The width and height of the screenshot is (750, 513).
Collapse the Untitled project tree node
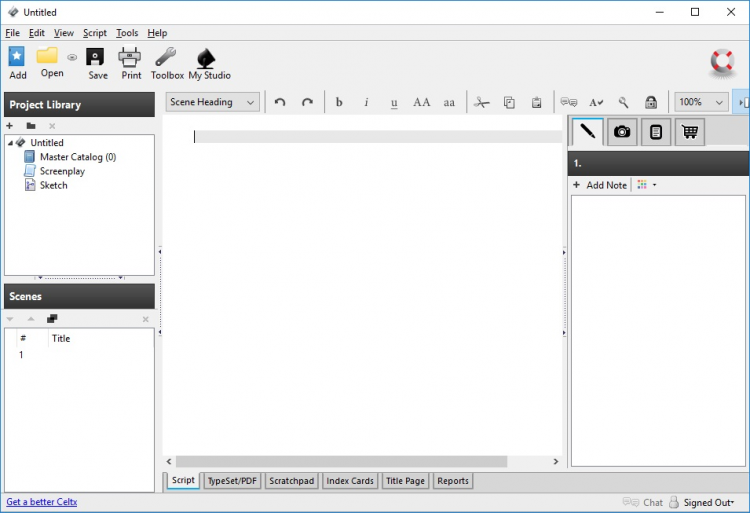pos(10,143)
